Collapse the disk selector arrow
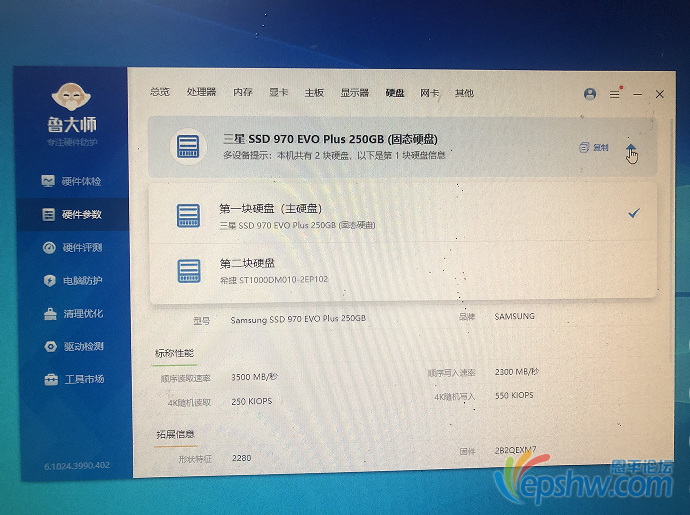The width and height of the screenshot is (690, 515). [x=631, y=148]
